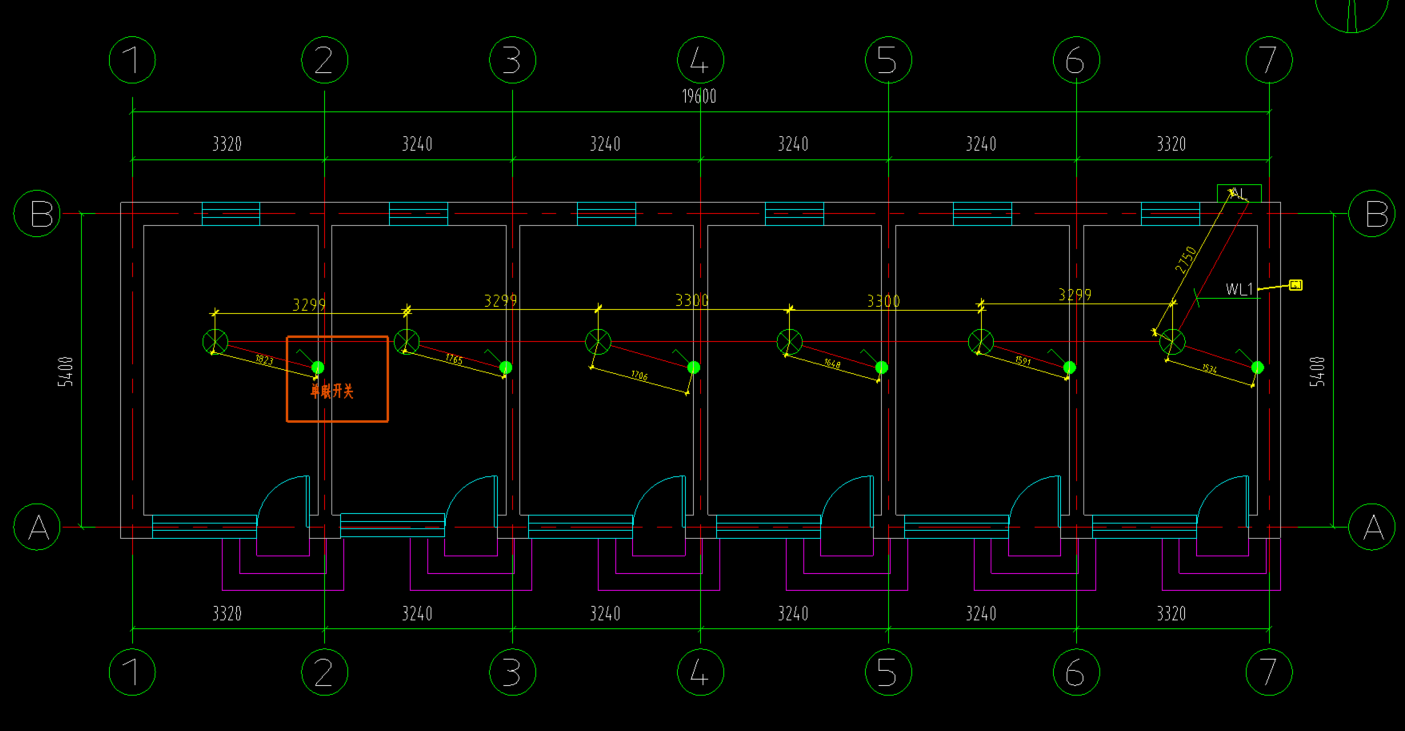Select the AL distribution box symbol
Image resolution: width=1405 pixels, height=731 pixels.
coord(1239,194)
